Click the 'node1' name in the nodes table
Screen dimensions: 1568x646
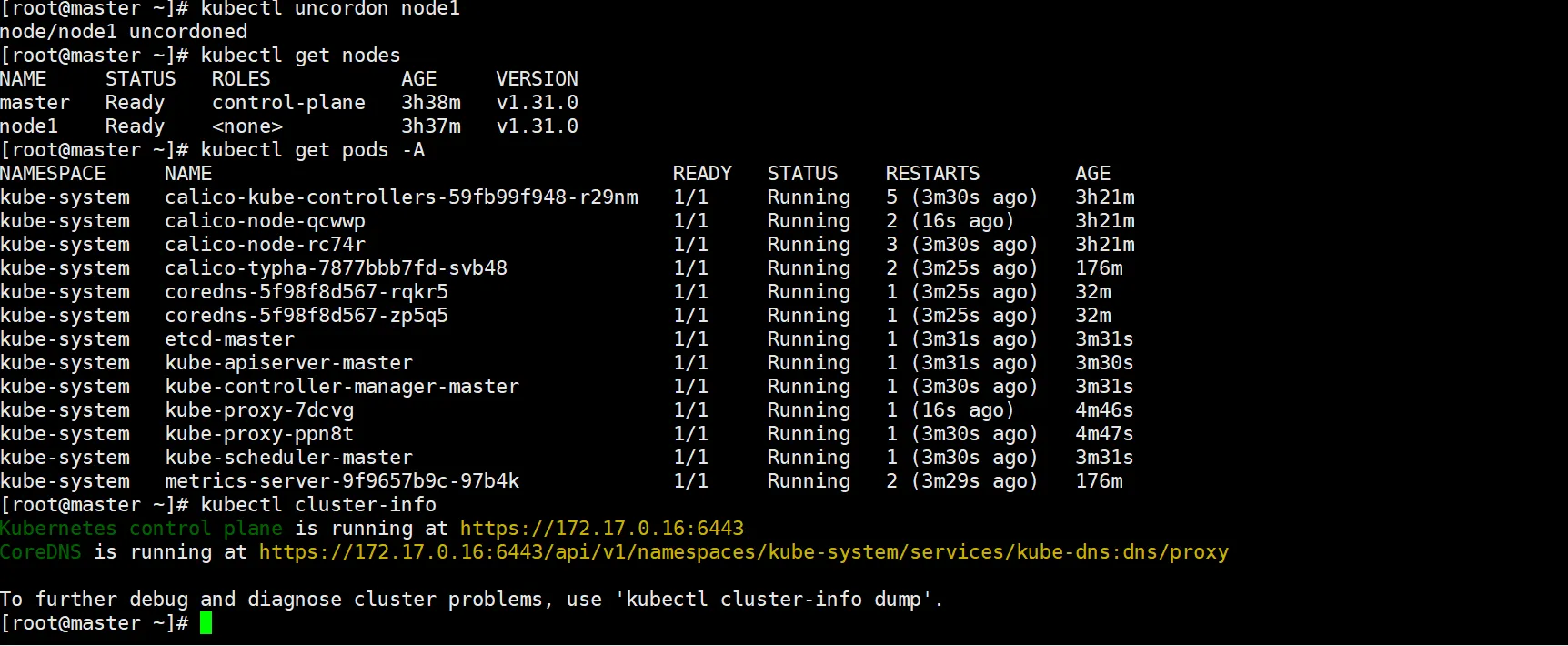(29, 126)
